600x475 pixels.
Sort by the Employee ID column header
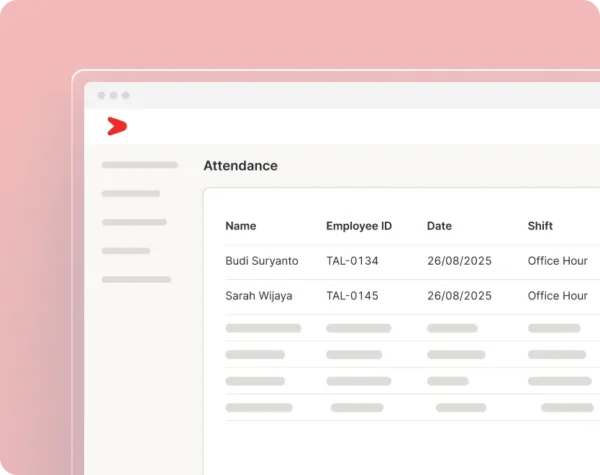click(359, 226)
